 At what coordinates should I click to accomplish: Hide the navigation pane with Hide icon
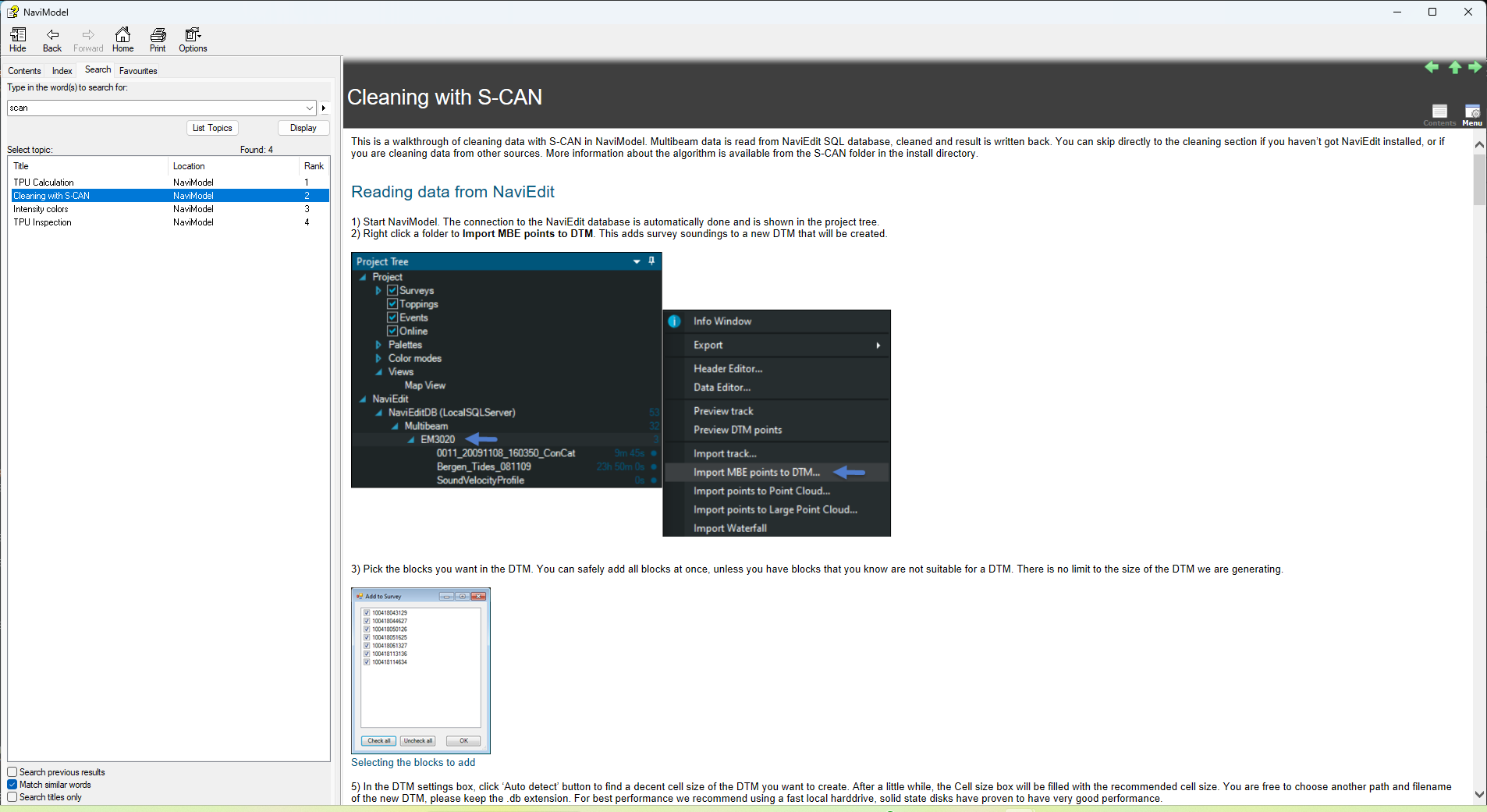click(x=18, y=40)
